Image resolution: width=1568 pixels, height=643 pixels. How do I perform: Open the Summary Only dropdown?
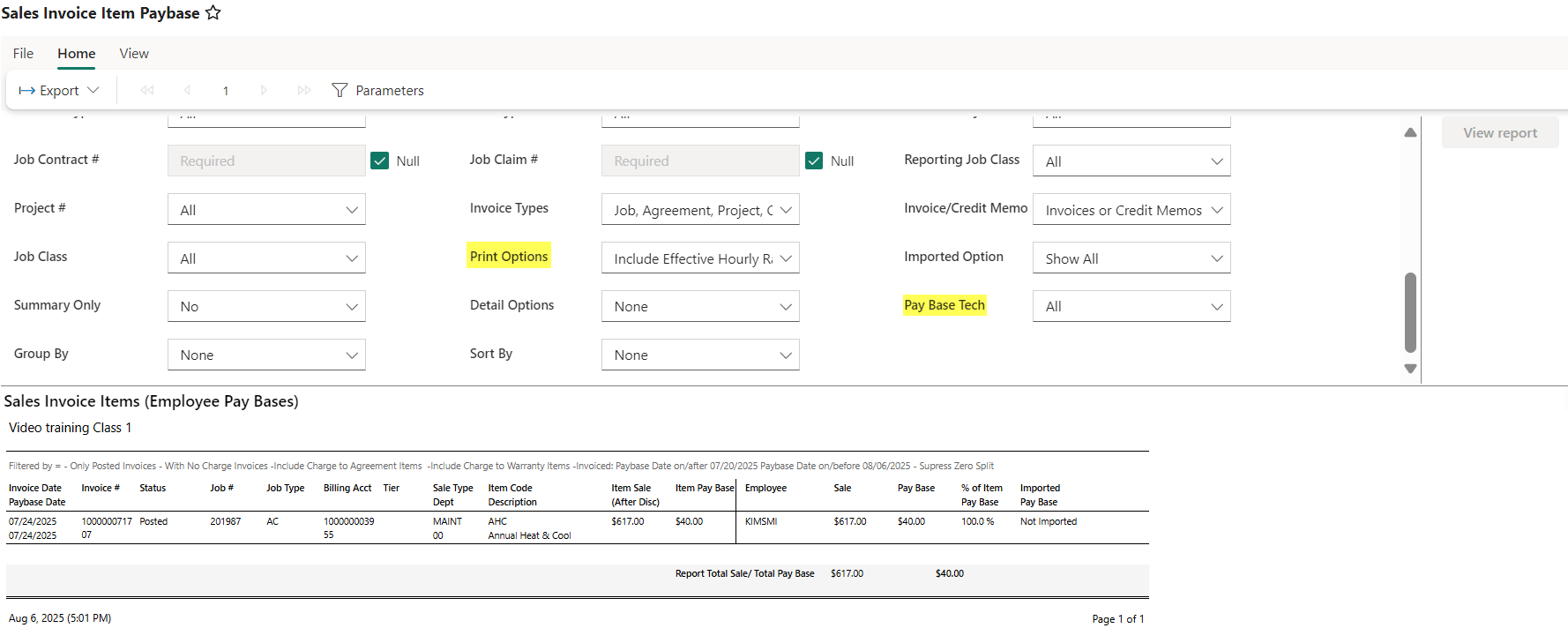(266, 306)
